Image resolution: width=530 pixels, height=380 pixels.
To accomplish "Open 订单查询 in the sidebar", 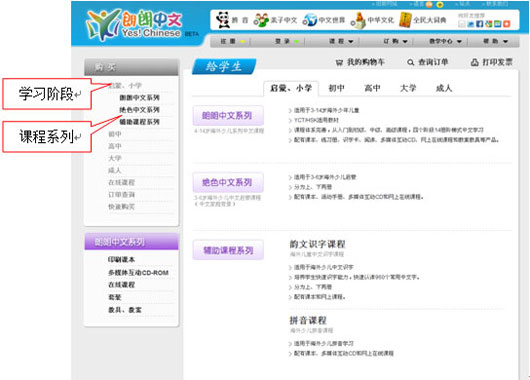I will pos(121,195).
